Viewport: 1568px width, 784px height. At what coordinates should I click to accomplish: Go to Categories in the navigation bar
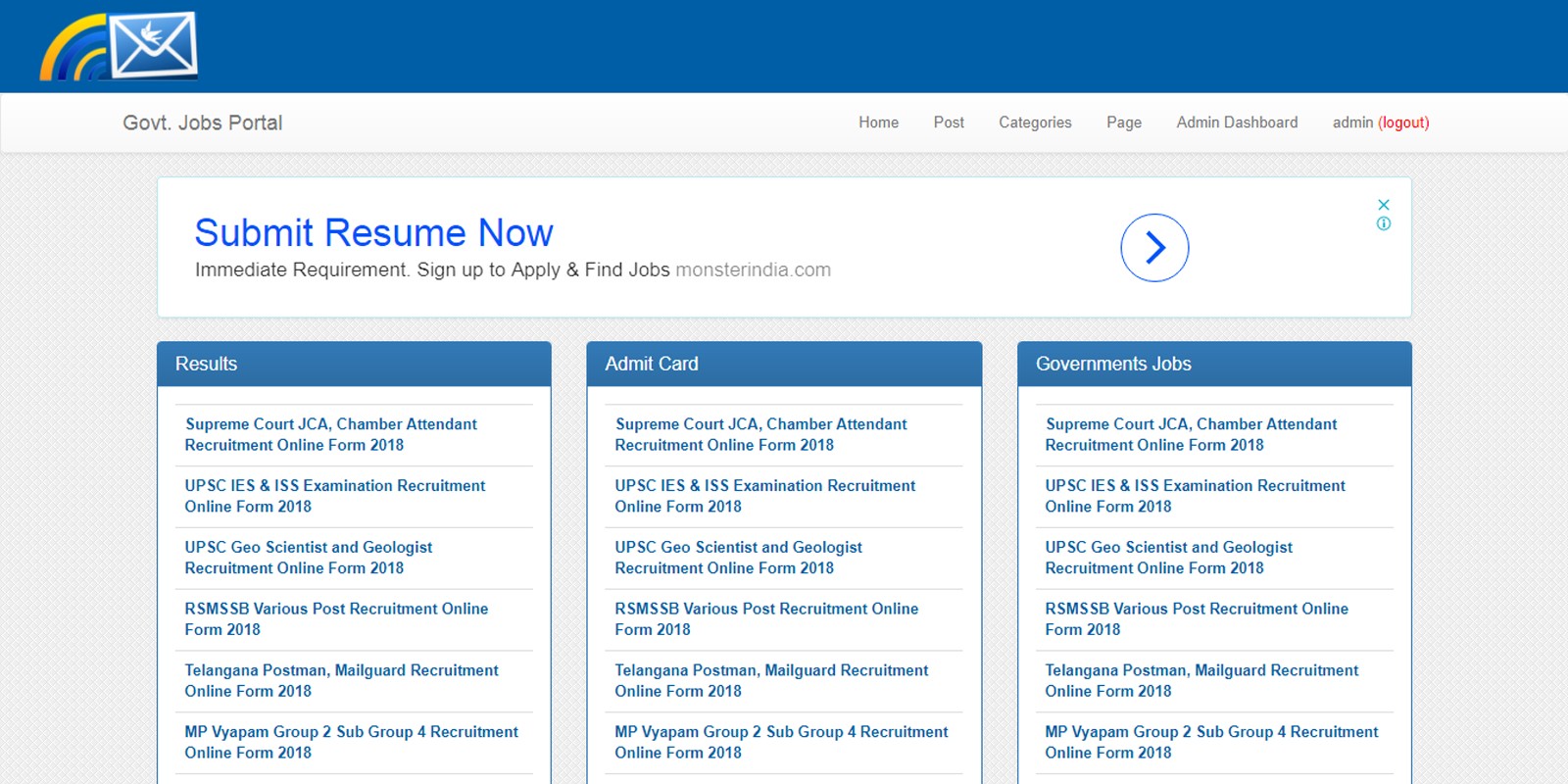(x=1035, y=122)
